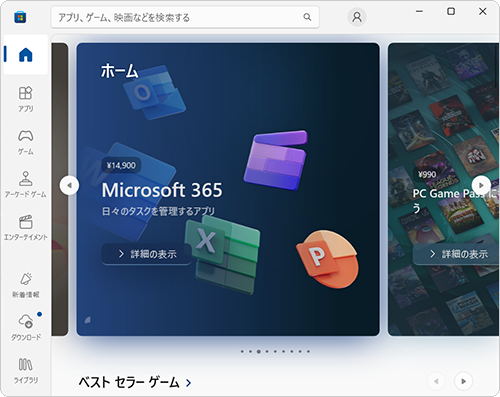This screenshot has width=500, height=397.
Task: Open the Home tab in sidebar
Action: 26,55
